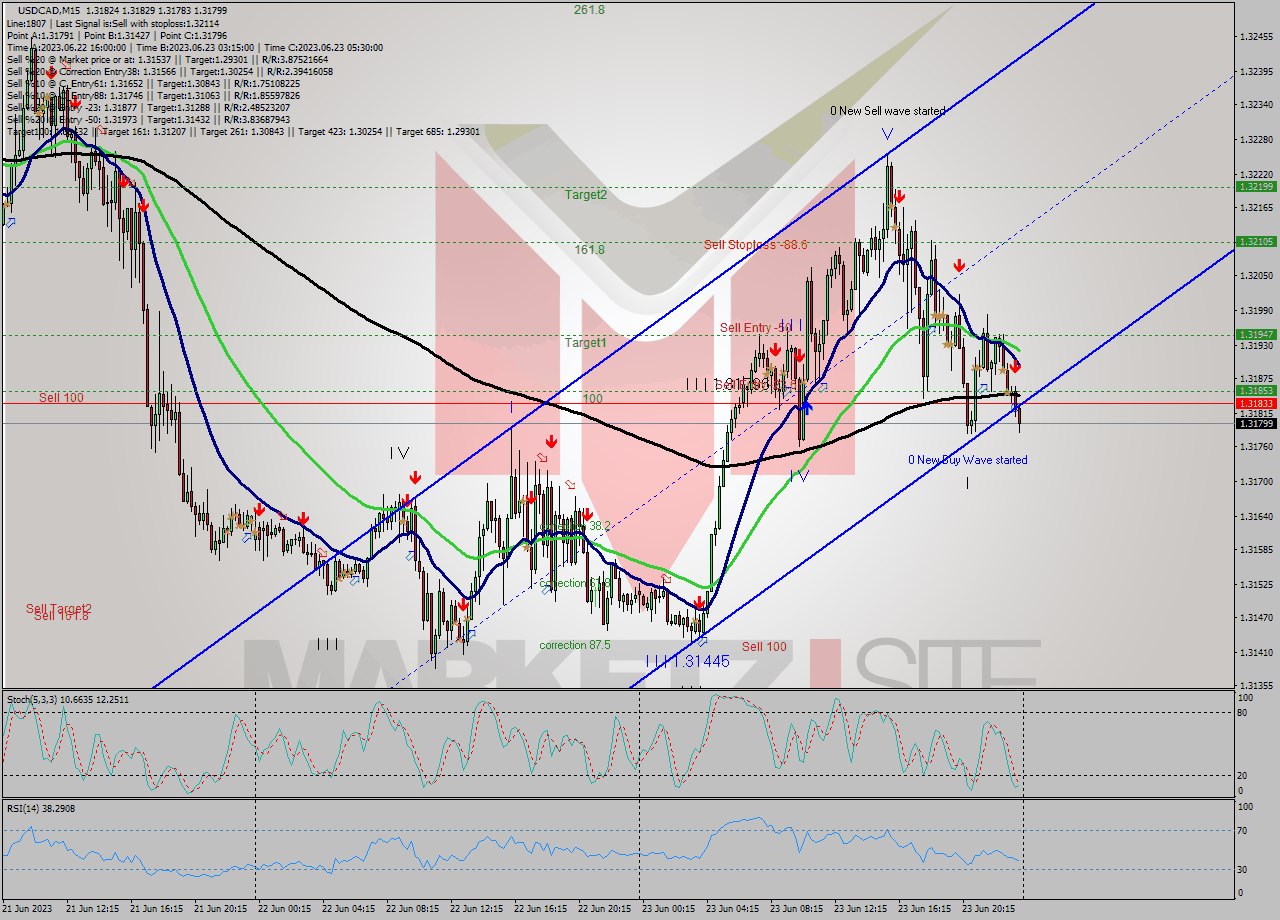The height and width of the screenshot is (920, 1280).
Task: Click the USDCAD,M15 chart title
Action: point(49,10)
